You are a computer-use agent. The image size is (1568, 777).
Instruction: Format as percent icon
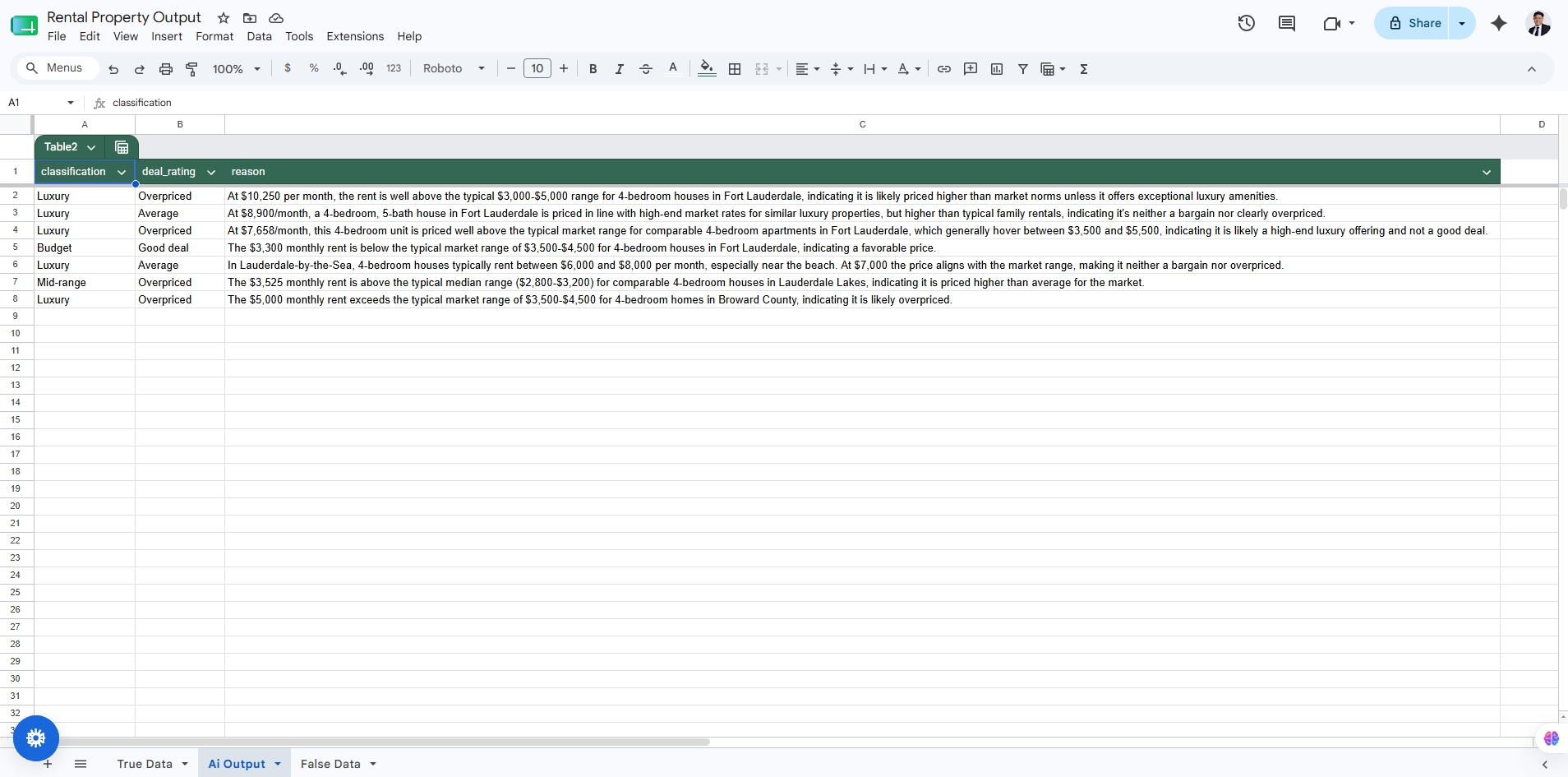coord(314,68)
